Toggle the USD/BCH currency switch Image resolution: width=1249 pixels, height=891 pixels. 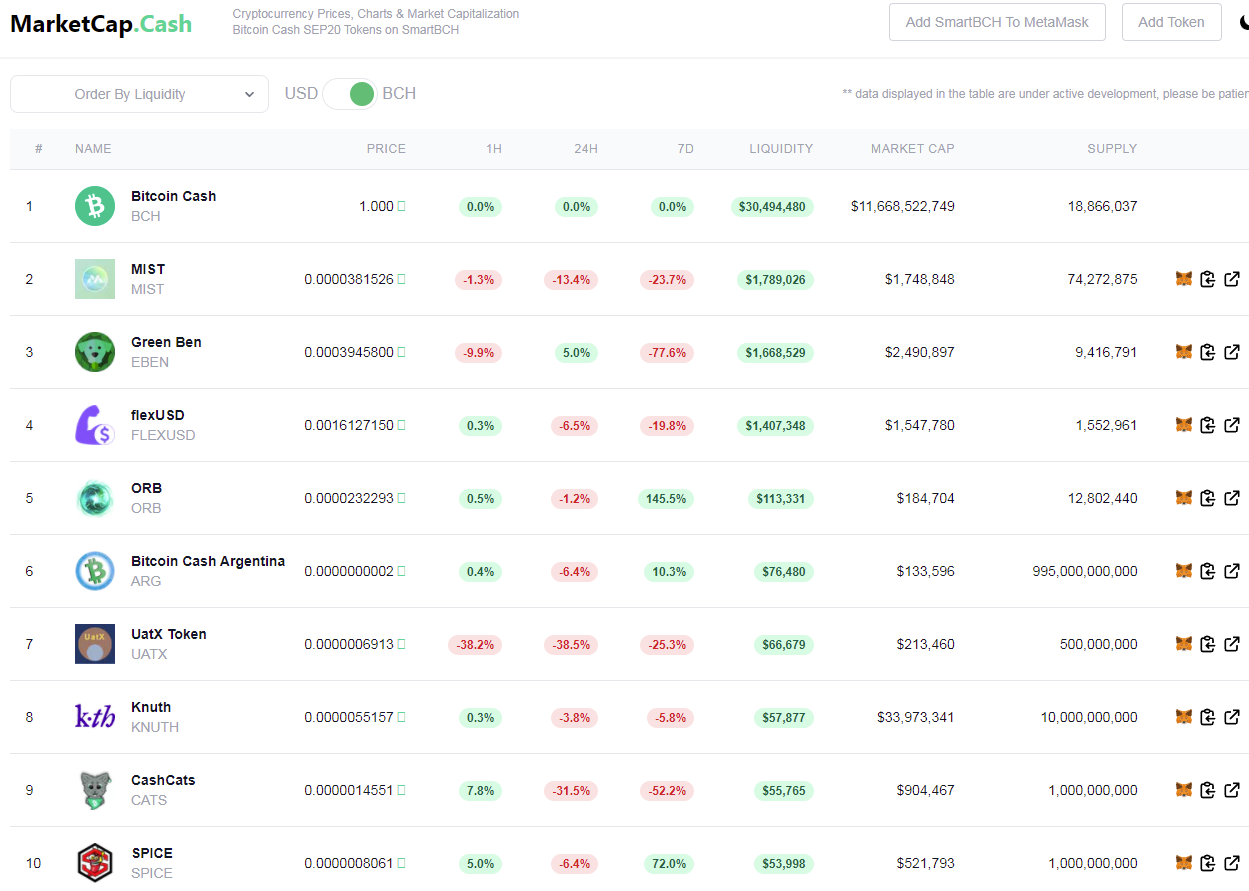(x=350, y=94)
